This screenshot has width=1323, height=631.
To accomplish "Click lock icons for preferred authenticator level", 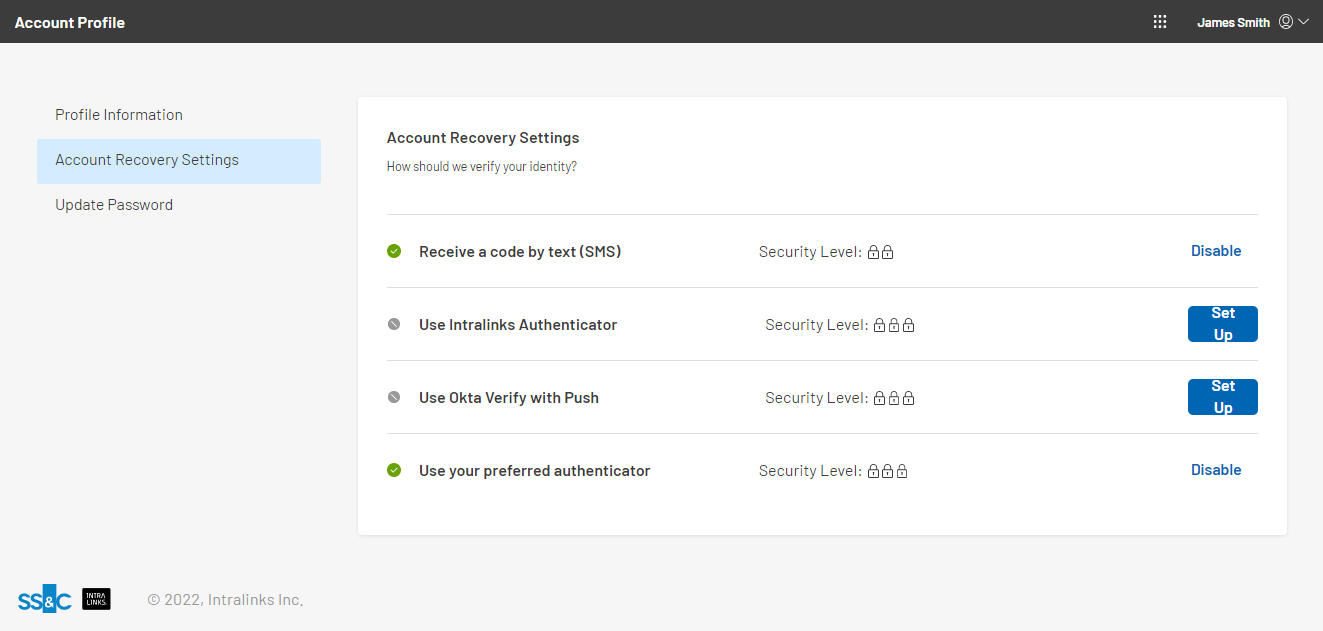I will pos(888,471).
